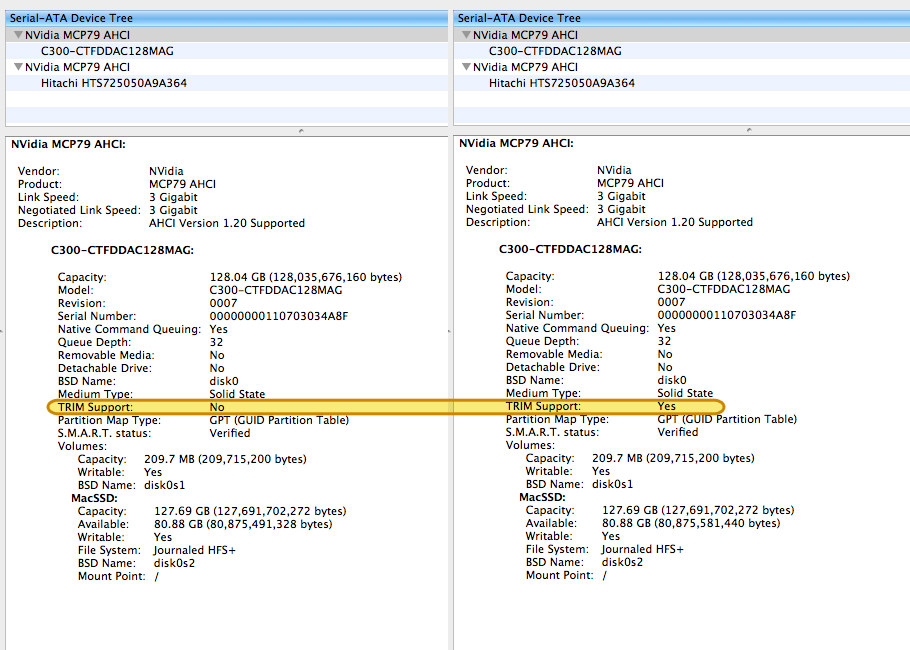Click the MacSSD volume heading in right panel
Image resolution: width=910 pixels, height=650 pixels.
(542, 497)
